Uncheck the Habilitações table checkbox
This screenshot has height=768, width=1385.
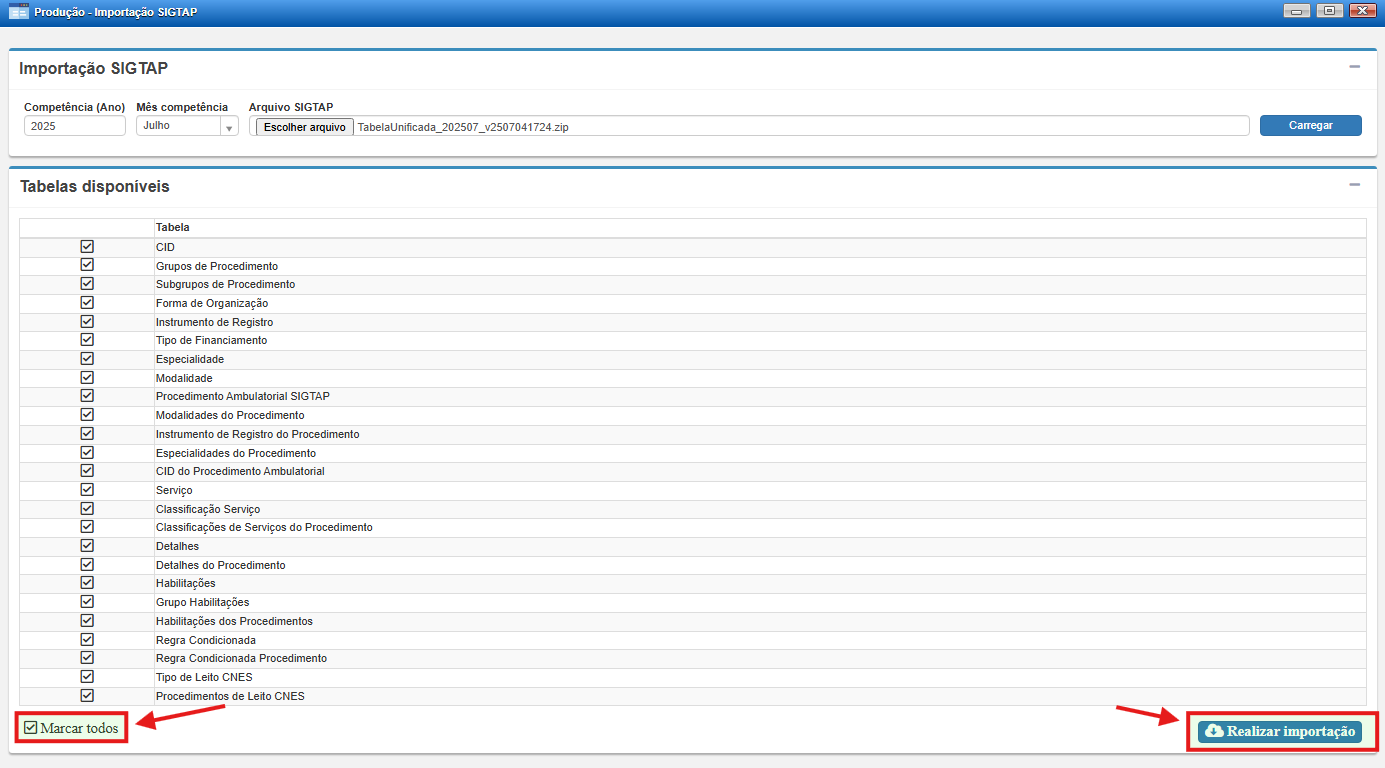coord(87,582)
